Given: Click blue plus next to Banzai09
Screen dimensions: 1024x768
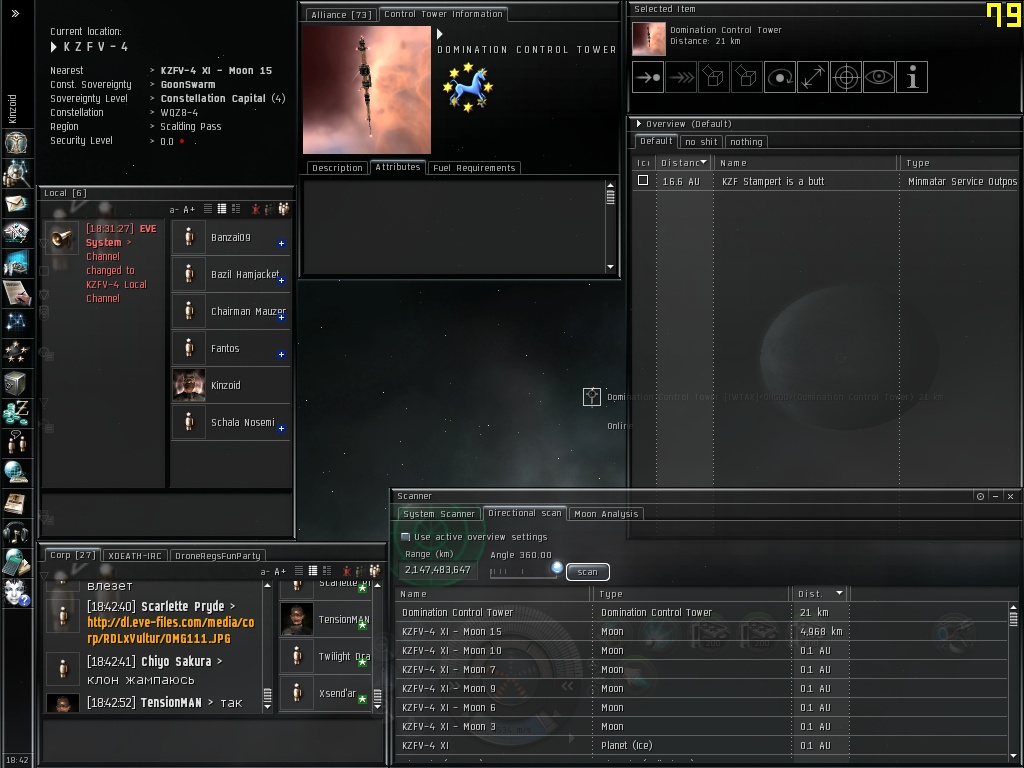Looking at the screenshot, I should click(281, 244).
